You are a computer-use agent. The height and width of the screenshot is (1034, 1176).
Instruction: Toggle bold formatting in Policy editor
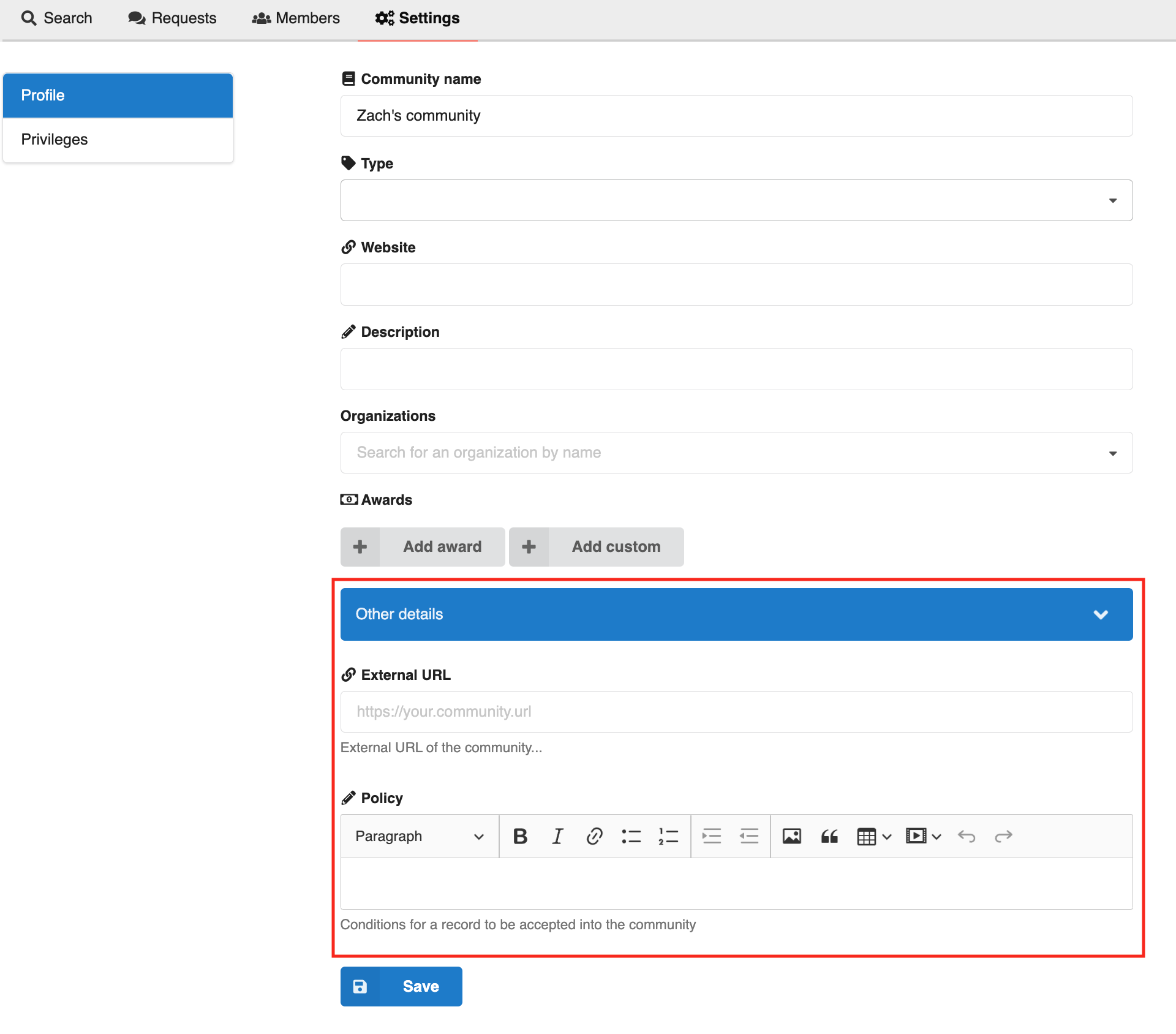tap(520, 836)
